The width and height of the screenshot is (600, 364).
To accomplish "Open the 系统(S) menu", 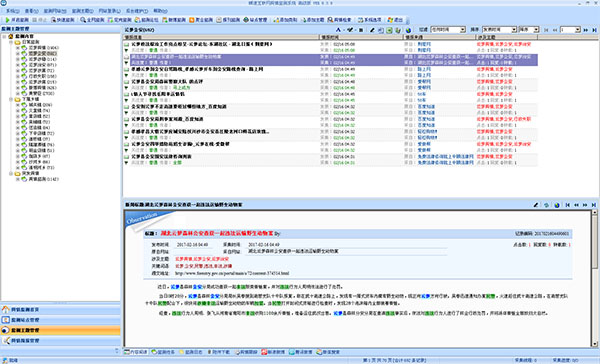I will (13, 11).
